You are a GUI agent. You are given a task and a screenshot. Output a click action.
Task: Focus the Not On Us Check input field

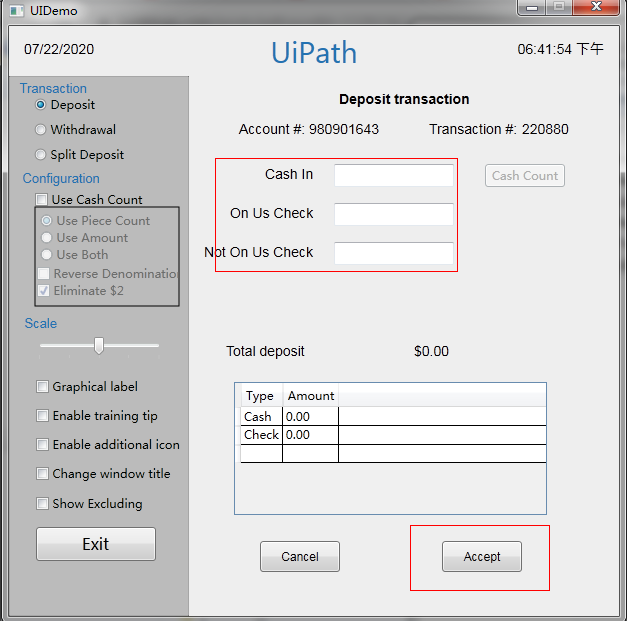tap(394, 253)
